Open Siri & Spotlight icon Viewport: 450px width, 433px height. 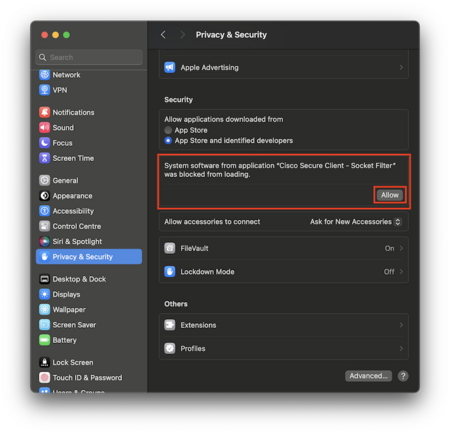click(x=44, y=241)
